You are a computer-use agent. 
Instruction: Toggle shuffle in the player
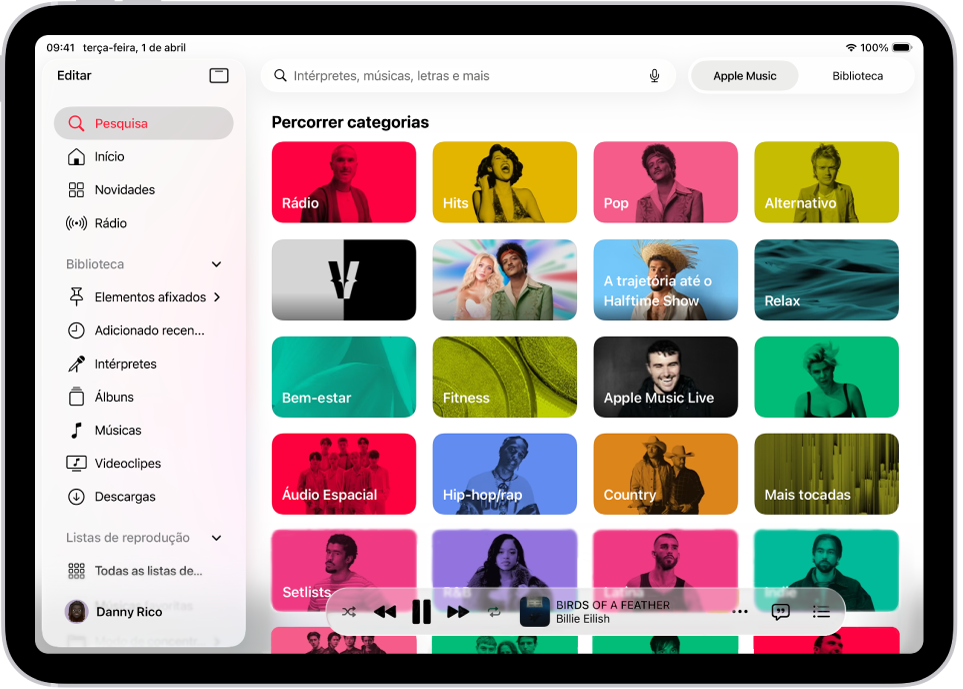(349, 612)
